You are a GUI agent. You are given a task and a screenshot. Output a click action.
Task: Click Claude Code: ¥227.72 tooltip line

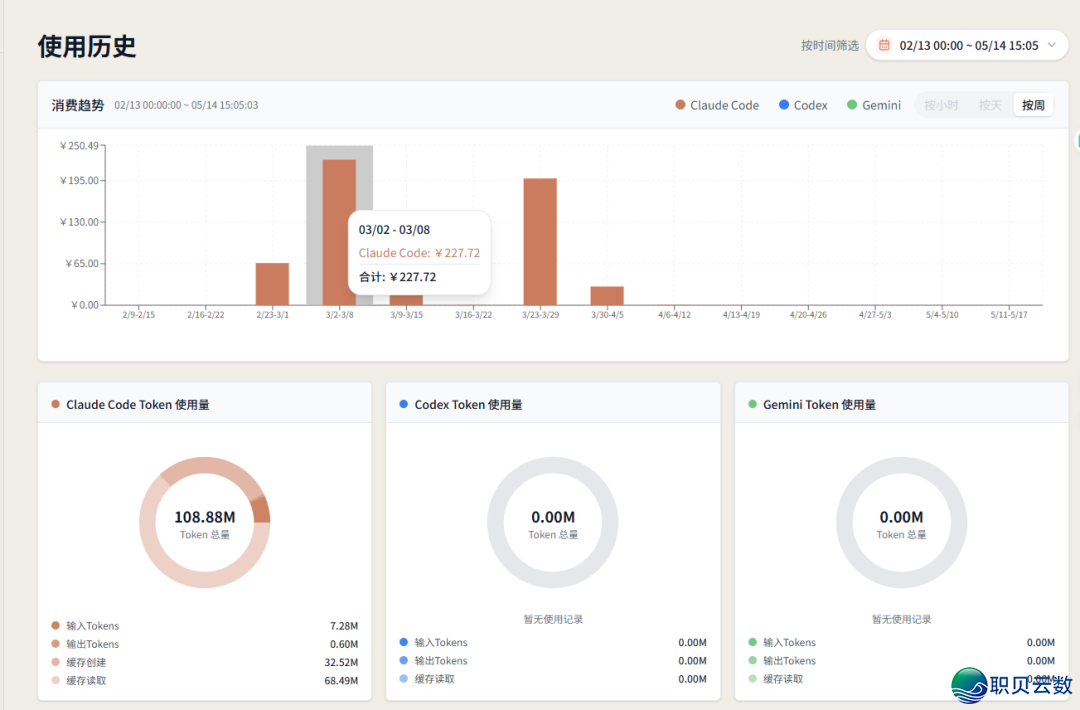pyautogui.click(x=419, y=253)
